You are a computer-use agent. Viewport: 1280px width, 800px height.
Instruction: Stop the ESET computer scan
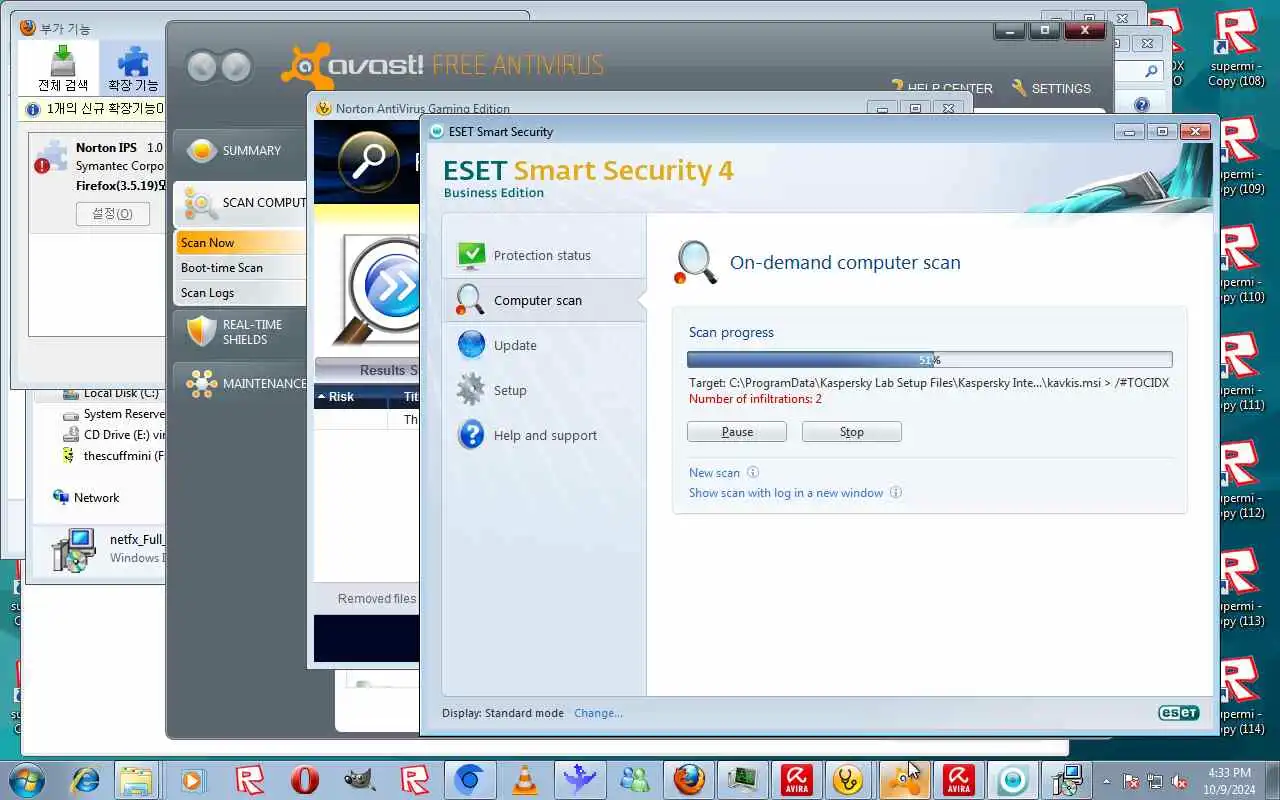(x=852, y=432)
